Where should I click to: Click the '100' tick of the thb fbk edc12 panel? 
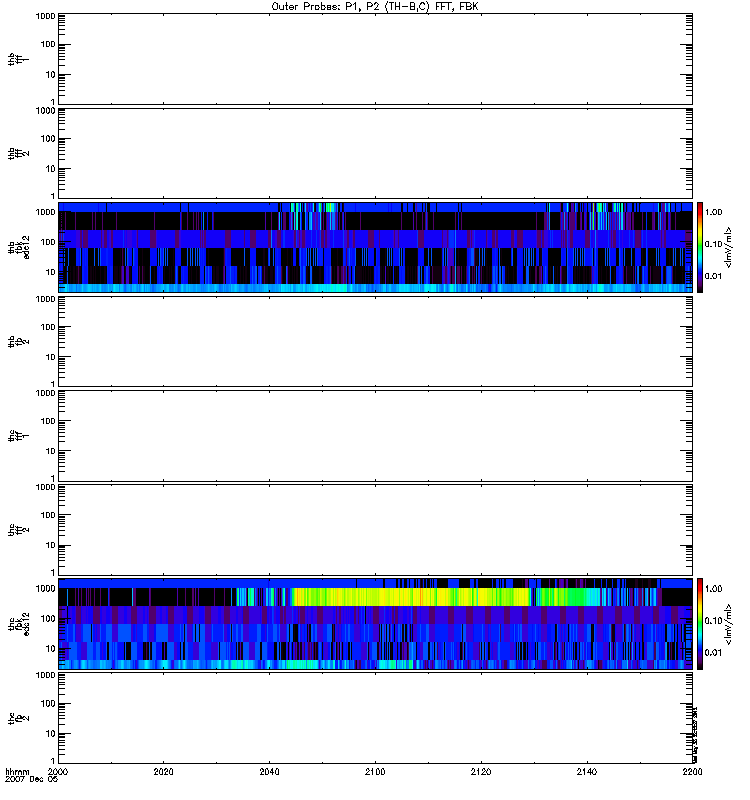[x=48, y=242]
